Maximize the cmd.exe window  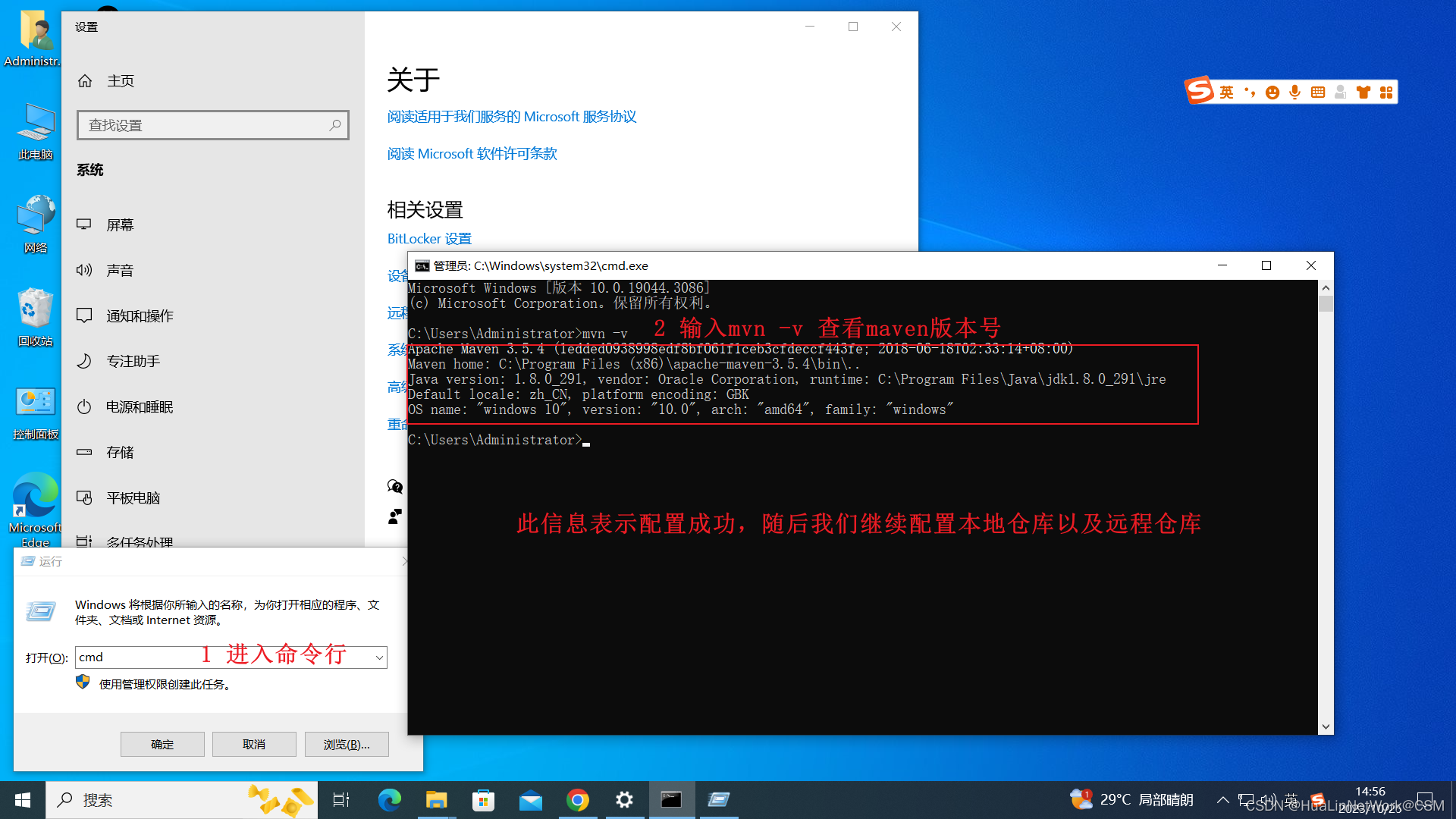pyautogui.click(x=1266, y=265)
